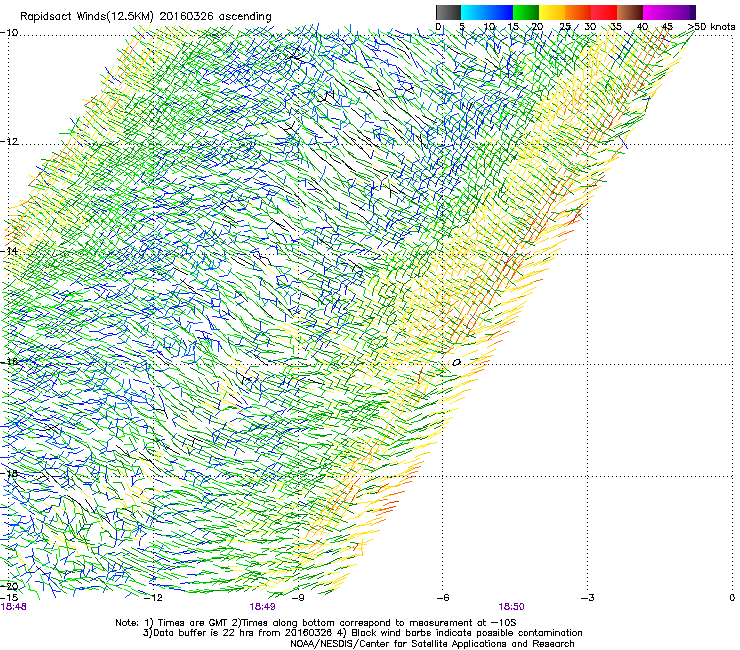This screenshot has width=740, height=650.
Task: Click the '-3' longitude axis label
Action: click(588, 598)
